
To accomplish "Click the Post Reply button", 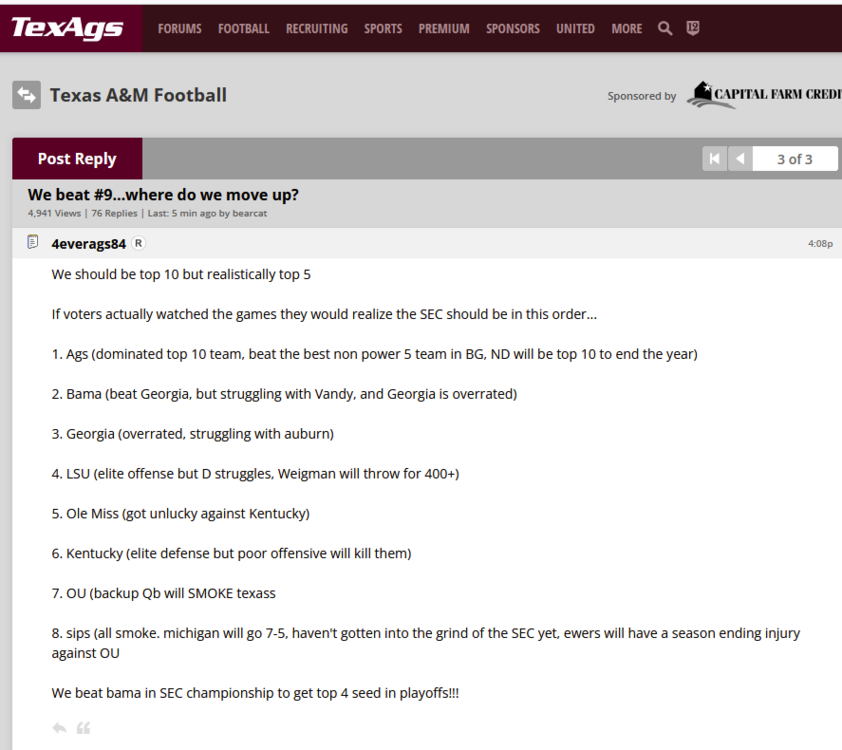I will 77,158.
